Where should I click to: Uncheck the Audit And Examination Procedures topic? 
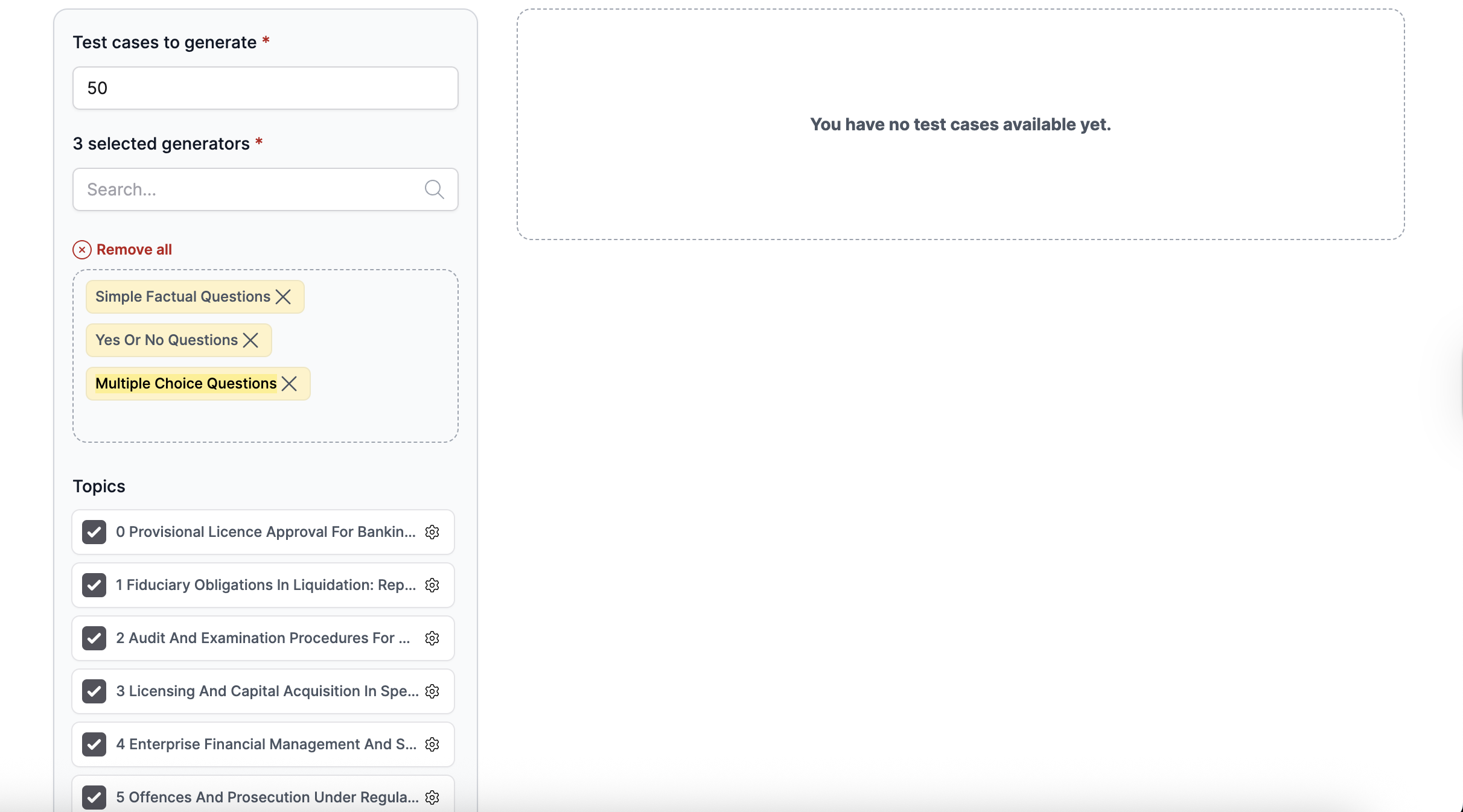tap(94, 638)
